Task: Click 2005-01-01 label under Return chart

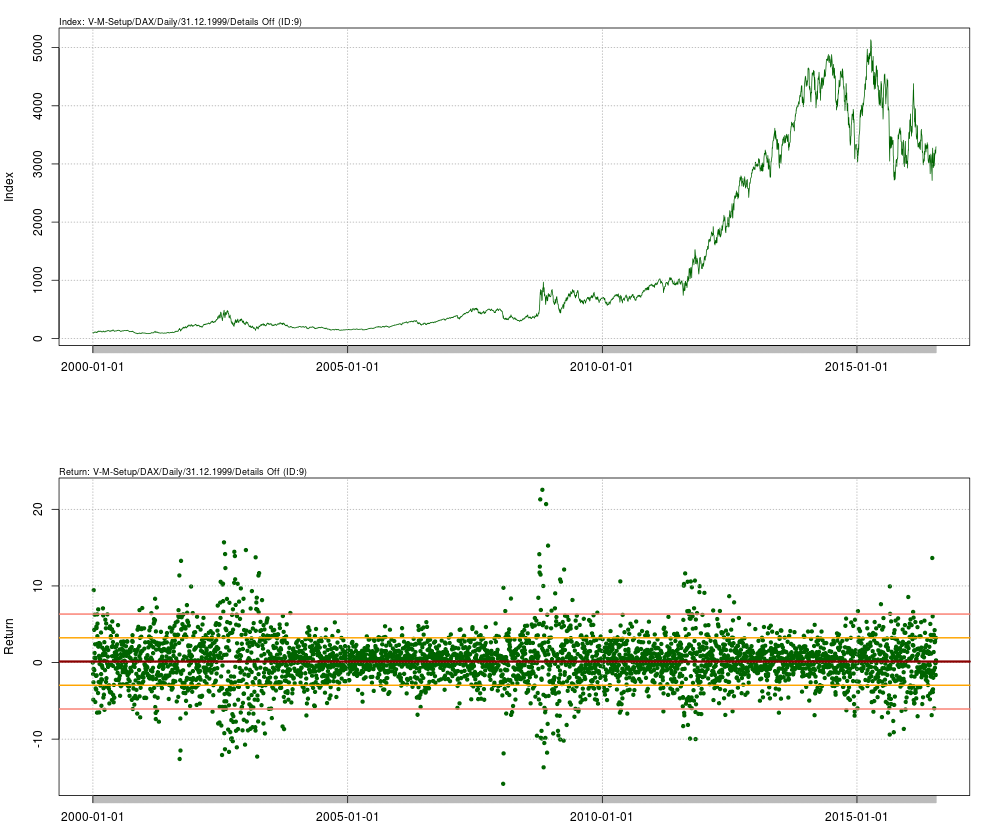Action: point(347,816)
